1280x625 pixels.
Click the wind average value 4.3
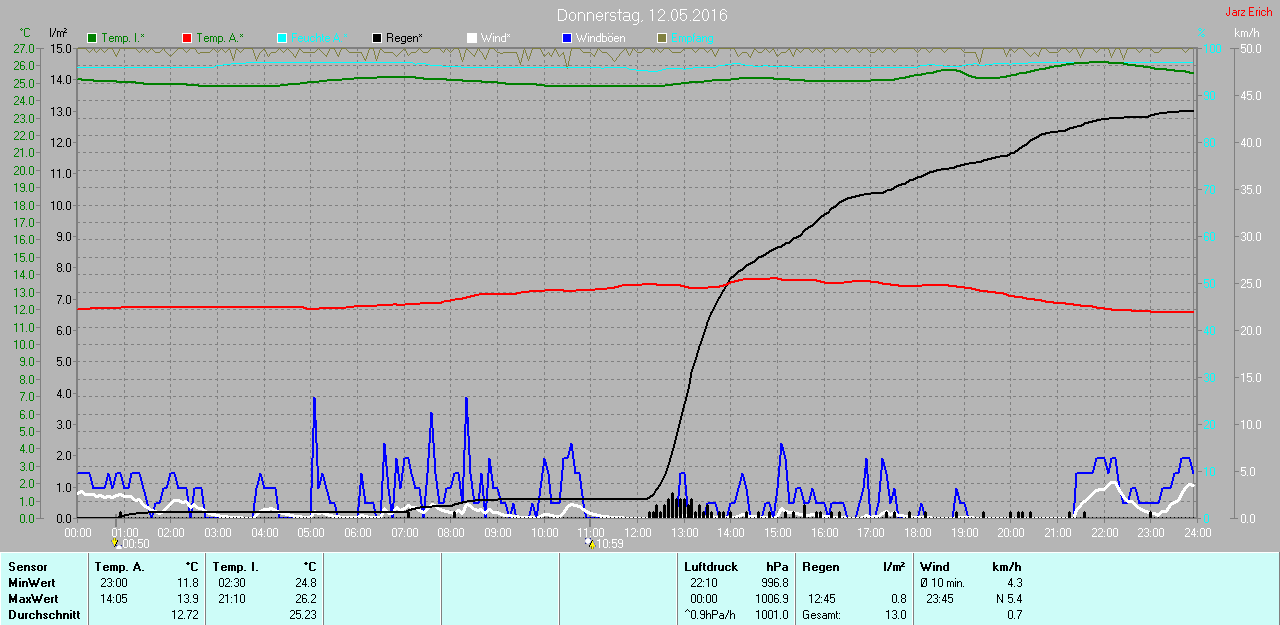point(1014,582)
